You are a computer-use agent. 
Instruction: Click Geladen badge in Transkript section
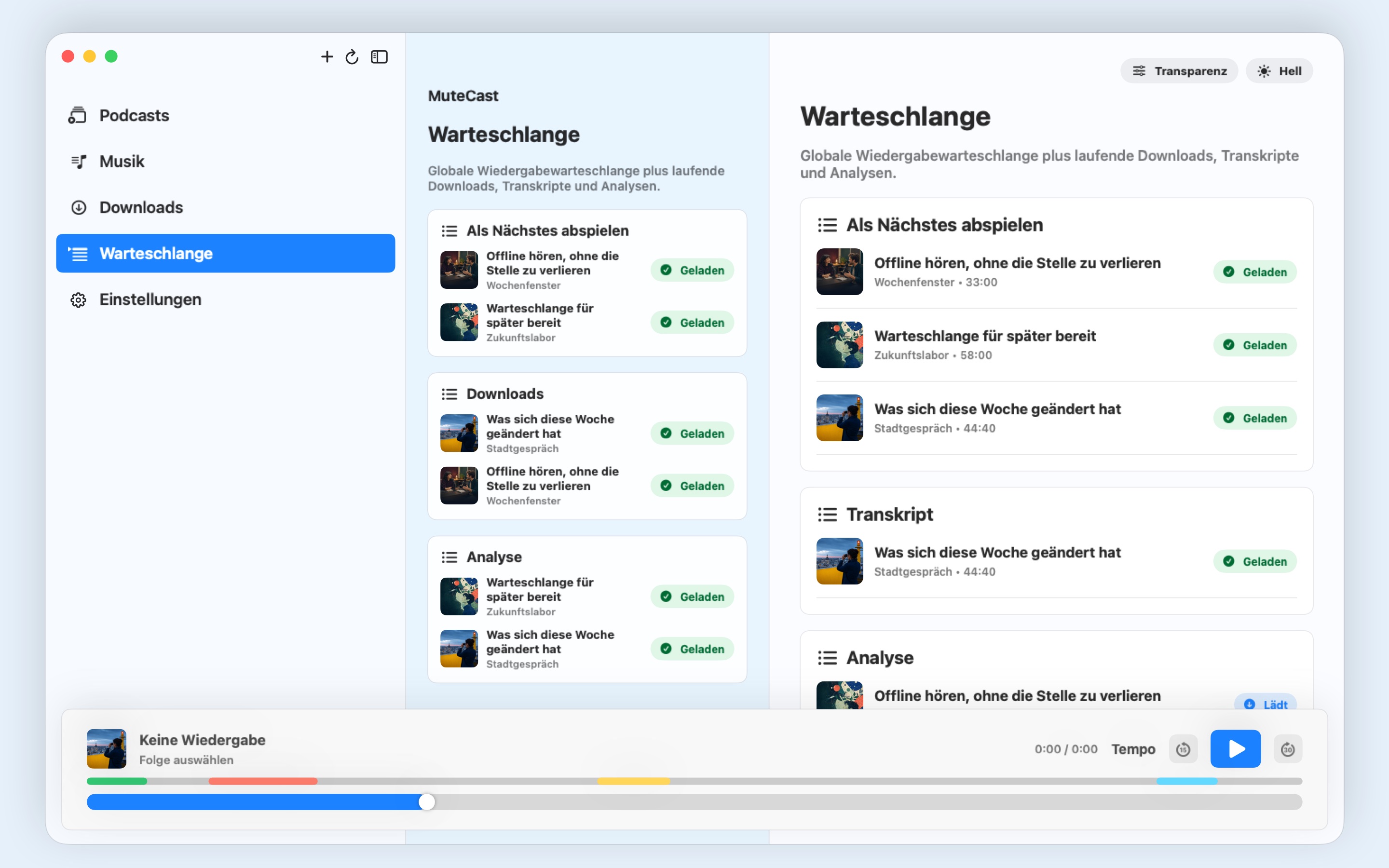(1255, 561)
